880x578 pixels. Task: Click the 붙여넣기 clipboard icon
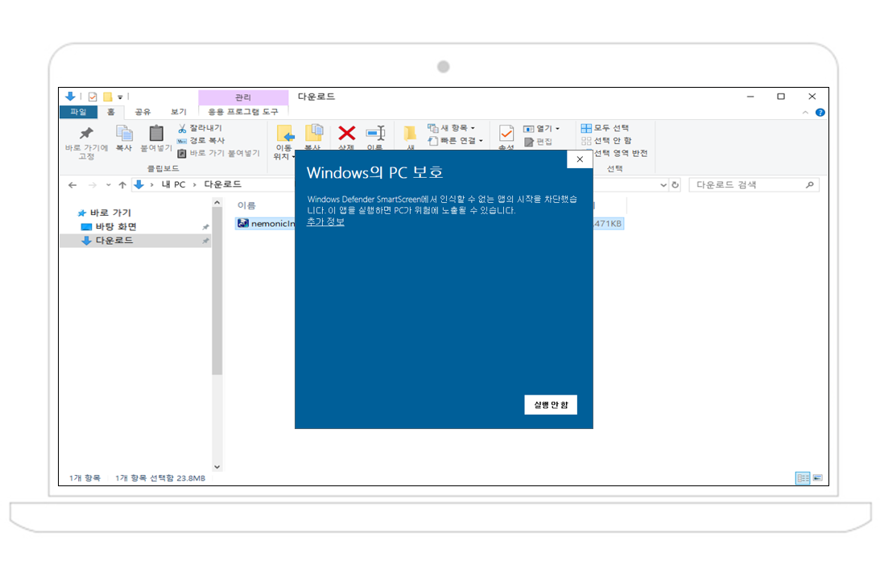point(156,134)
